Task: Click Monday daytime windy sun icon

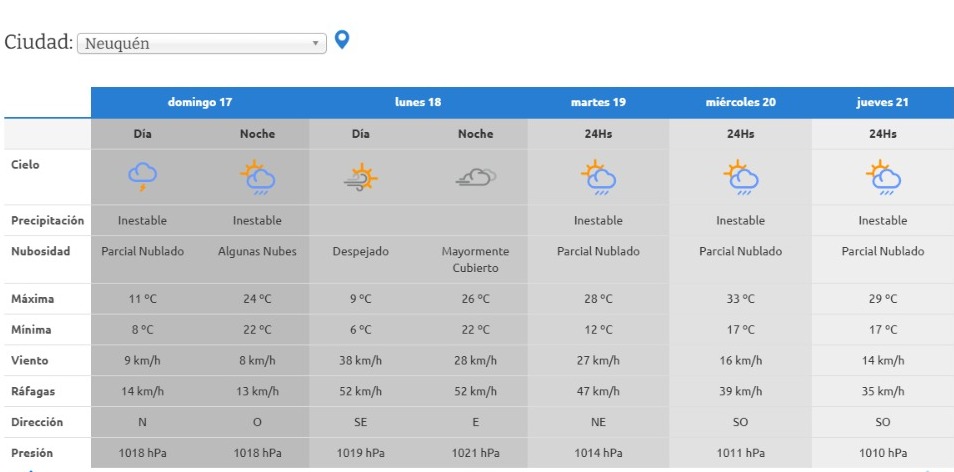Action: (x=360, y=177)
